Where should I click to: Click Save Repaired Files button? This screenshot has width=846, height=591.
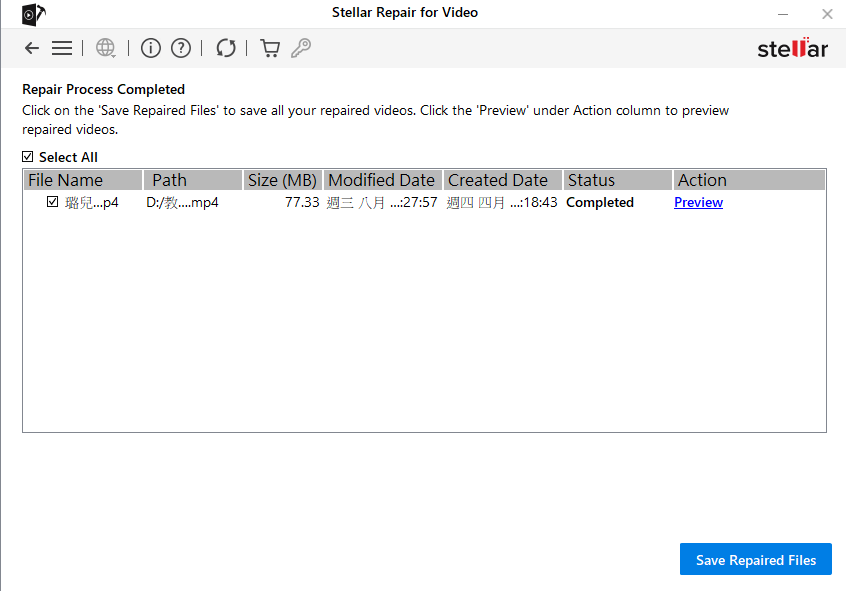point(756,560)
